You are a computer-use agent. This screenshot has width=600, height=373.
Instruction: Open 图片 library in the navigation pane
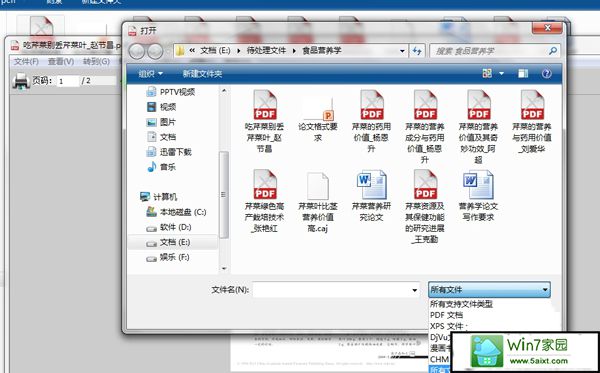(x=161, y=122)
